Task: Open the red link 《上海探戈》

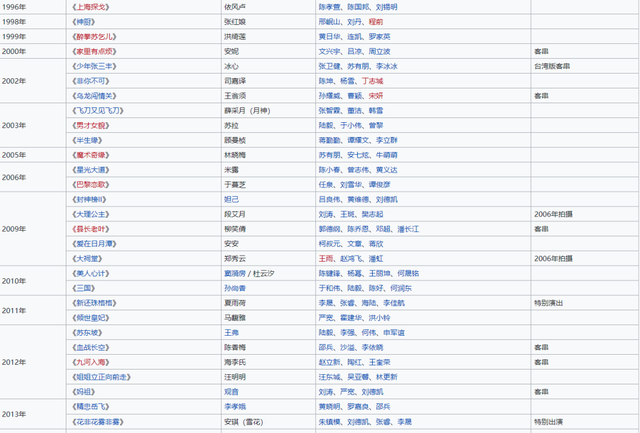Action: click(x=90, y=7)
